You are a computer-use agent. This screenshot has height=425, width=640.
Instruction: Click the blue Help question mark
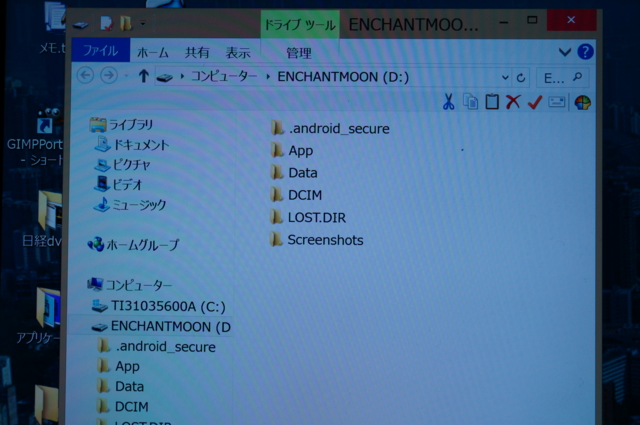[x=585, y=52]
